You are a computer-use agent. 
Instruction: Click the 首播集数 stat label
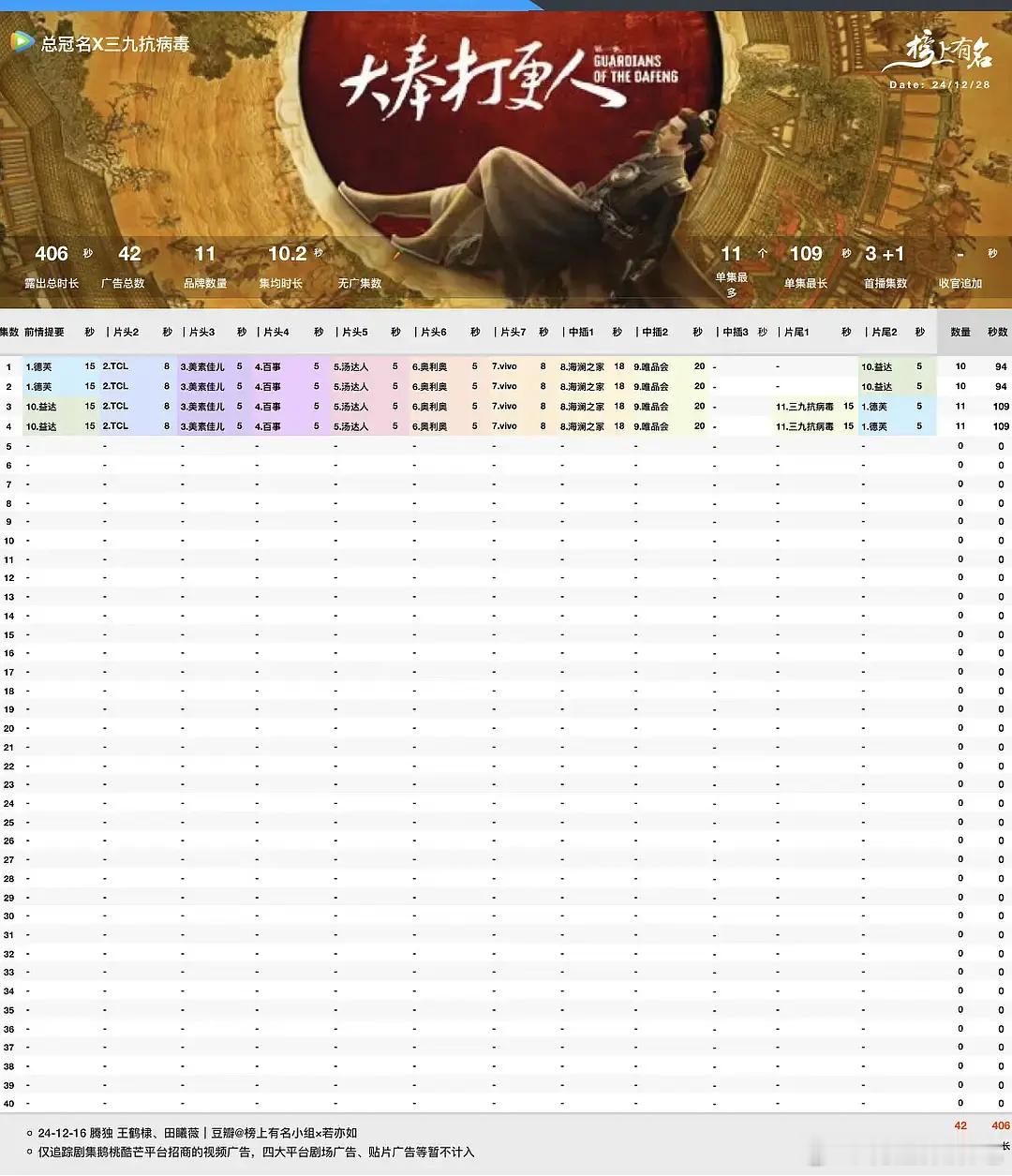pos(885,283)
